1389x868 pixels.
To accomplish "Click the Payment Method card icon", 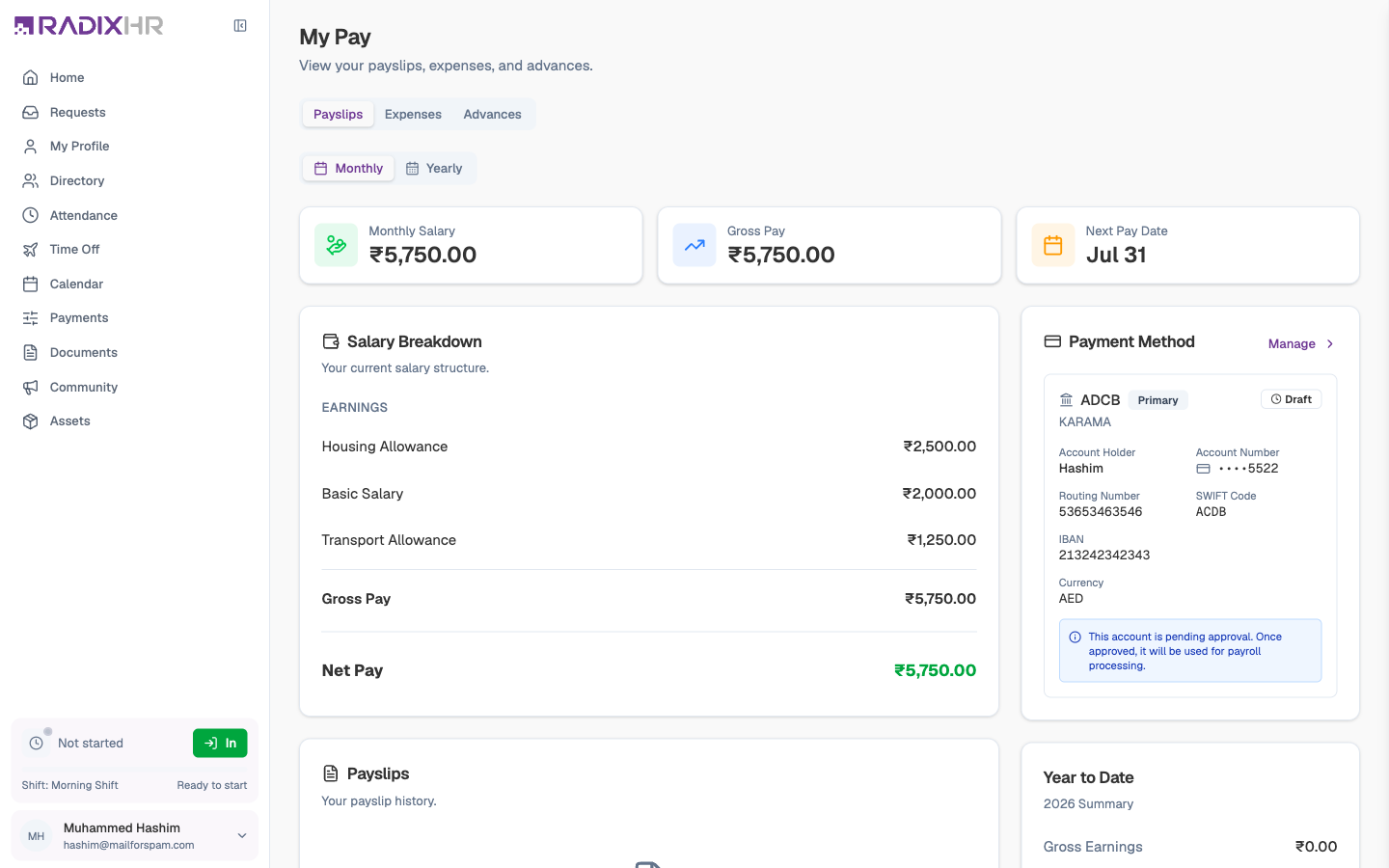I will [1052, 341].
